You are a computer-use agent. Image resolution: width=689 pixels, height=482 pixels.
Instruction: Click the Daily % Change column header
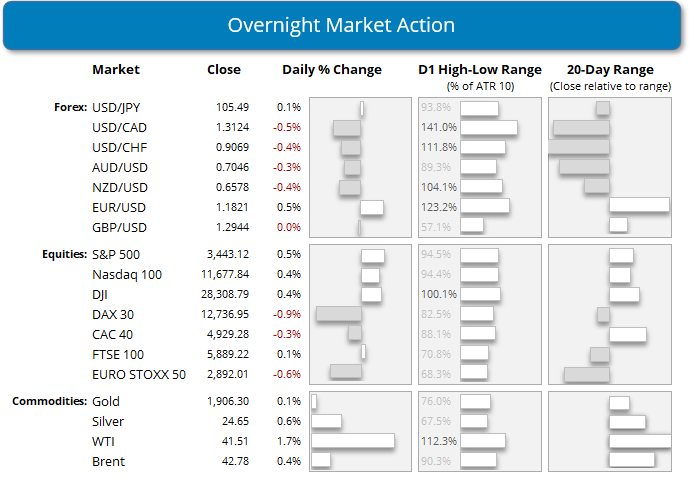(x=332, y=70)
